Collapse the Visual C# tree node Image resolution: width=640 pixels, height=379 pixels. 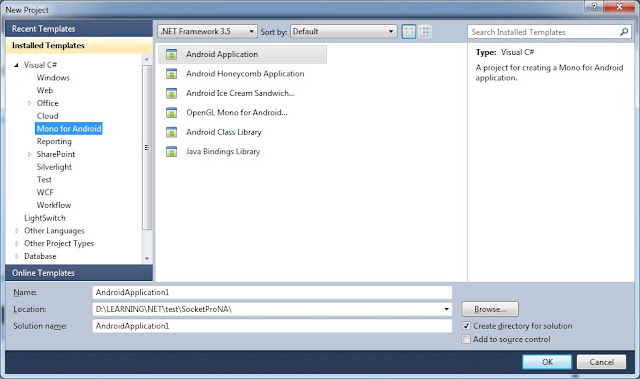(16, 65)
